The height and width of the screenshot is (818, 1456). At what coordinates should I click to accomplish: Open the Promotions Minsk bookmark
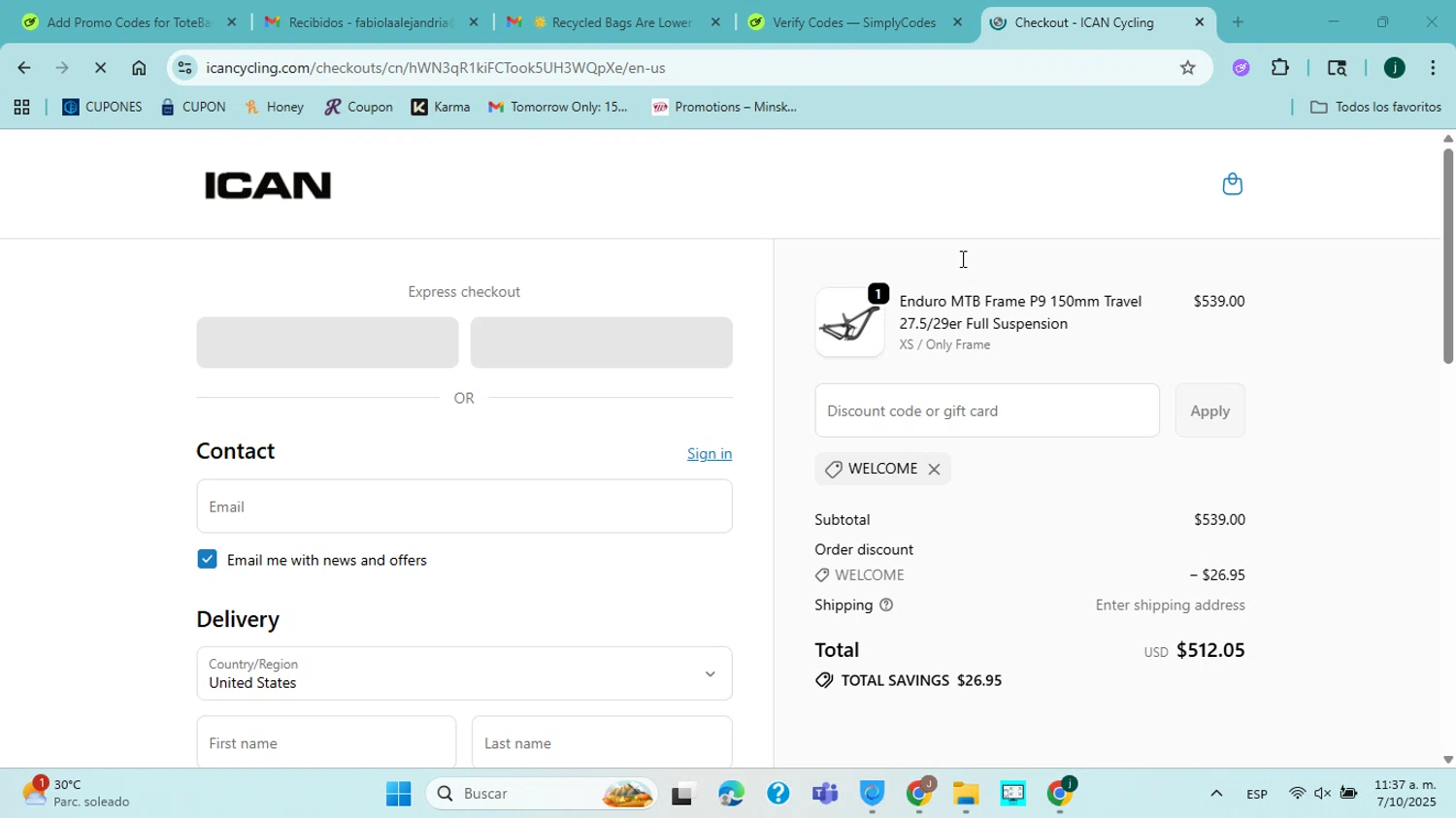(724, 108)
